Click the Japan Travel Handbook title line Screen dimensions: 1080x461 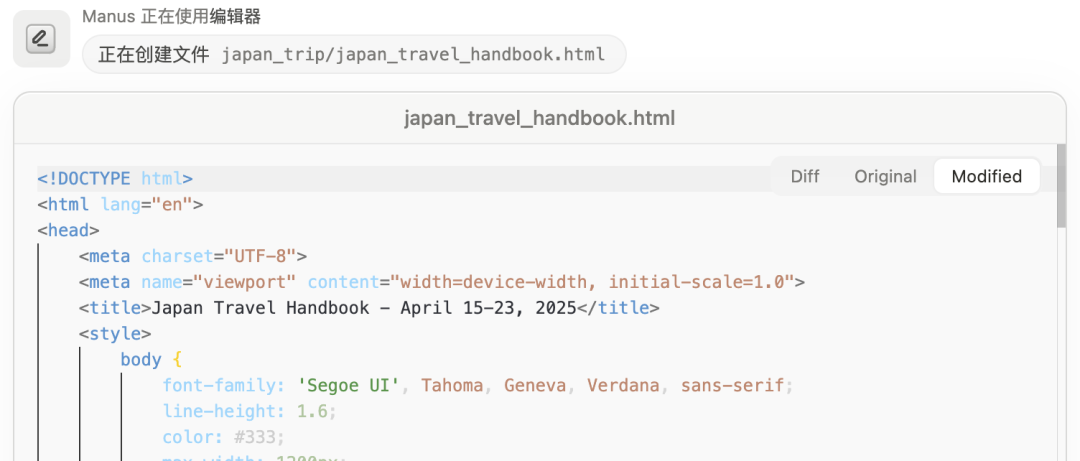click(x=369, y=308)
